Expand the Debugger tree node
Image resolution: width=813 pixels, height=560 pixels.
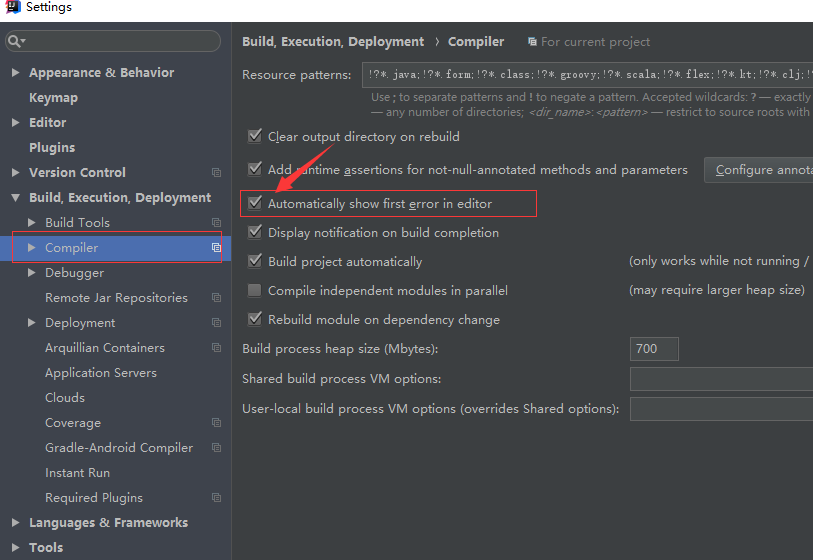tap(32, 273)
